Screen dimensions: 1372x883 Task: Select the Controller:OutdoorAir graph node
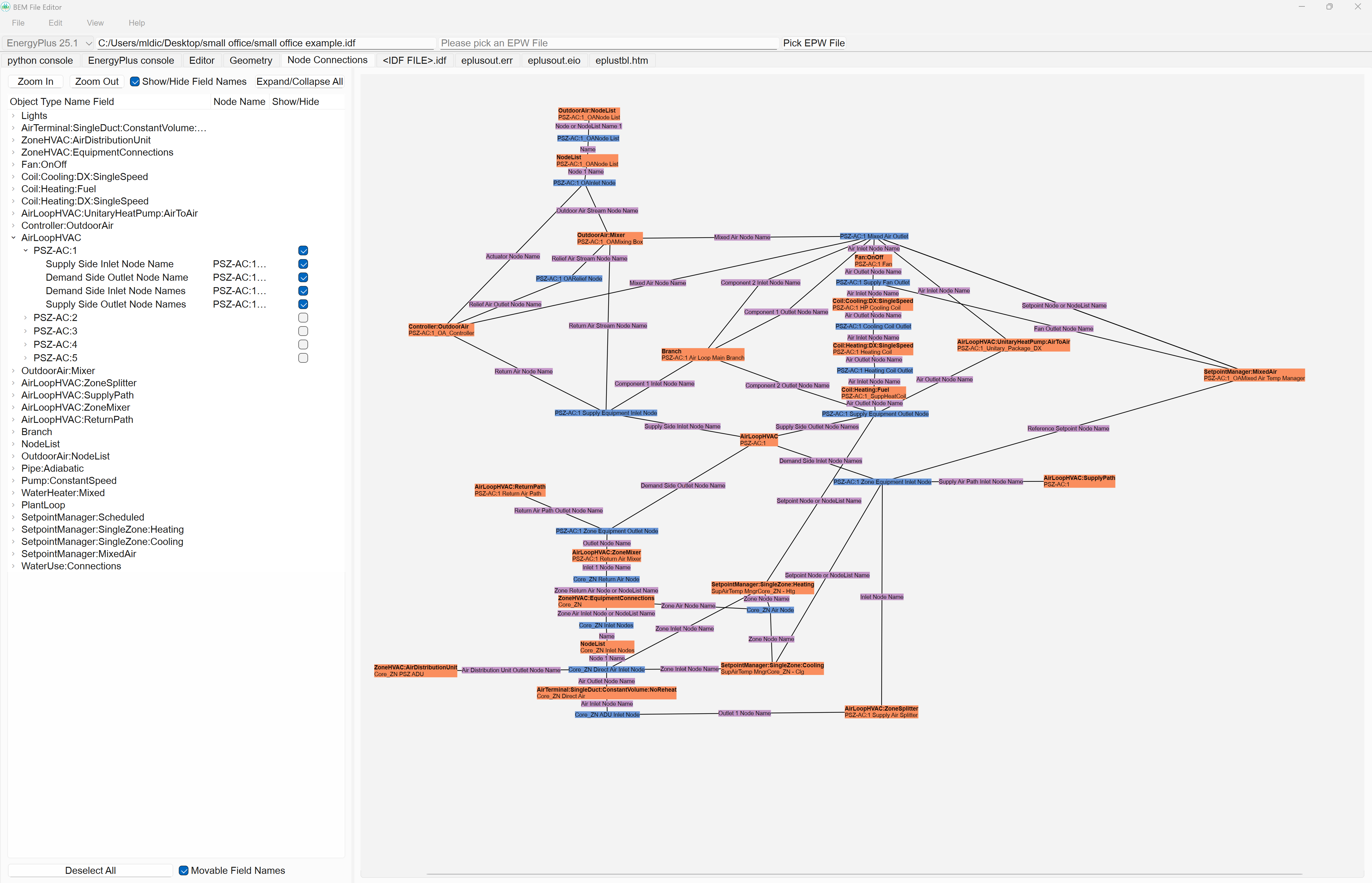[x=441, y=330]
